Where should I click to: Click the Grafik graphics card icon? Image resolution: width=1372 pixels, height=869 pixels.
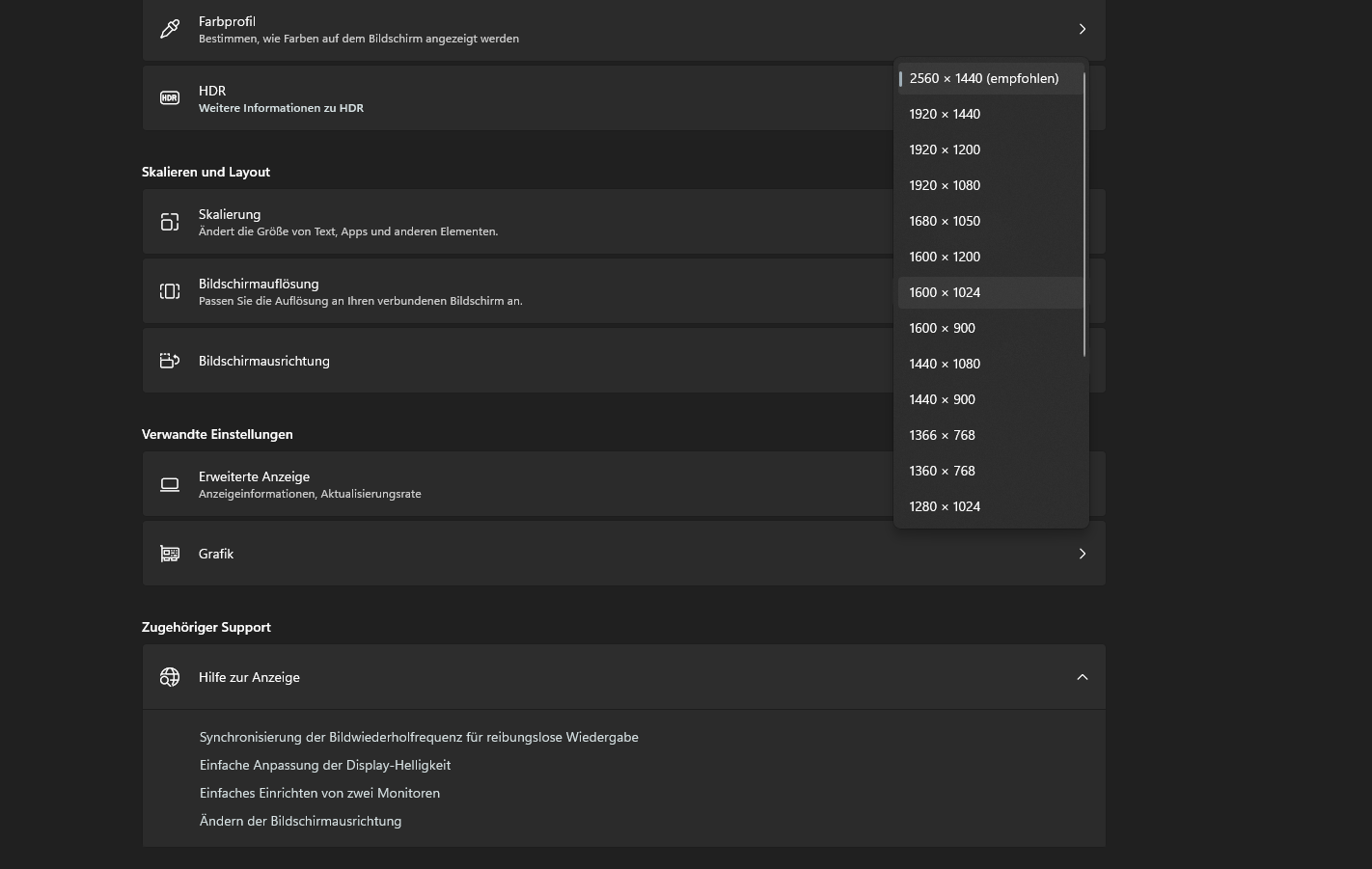pyautogui.click(x=170, y=554)
